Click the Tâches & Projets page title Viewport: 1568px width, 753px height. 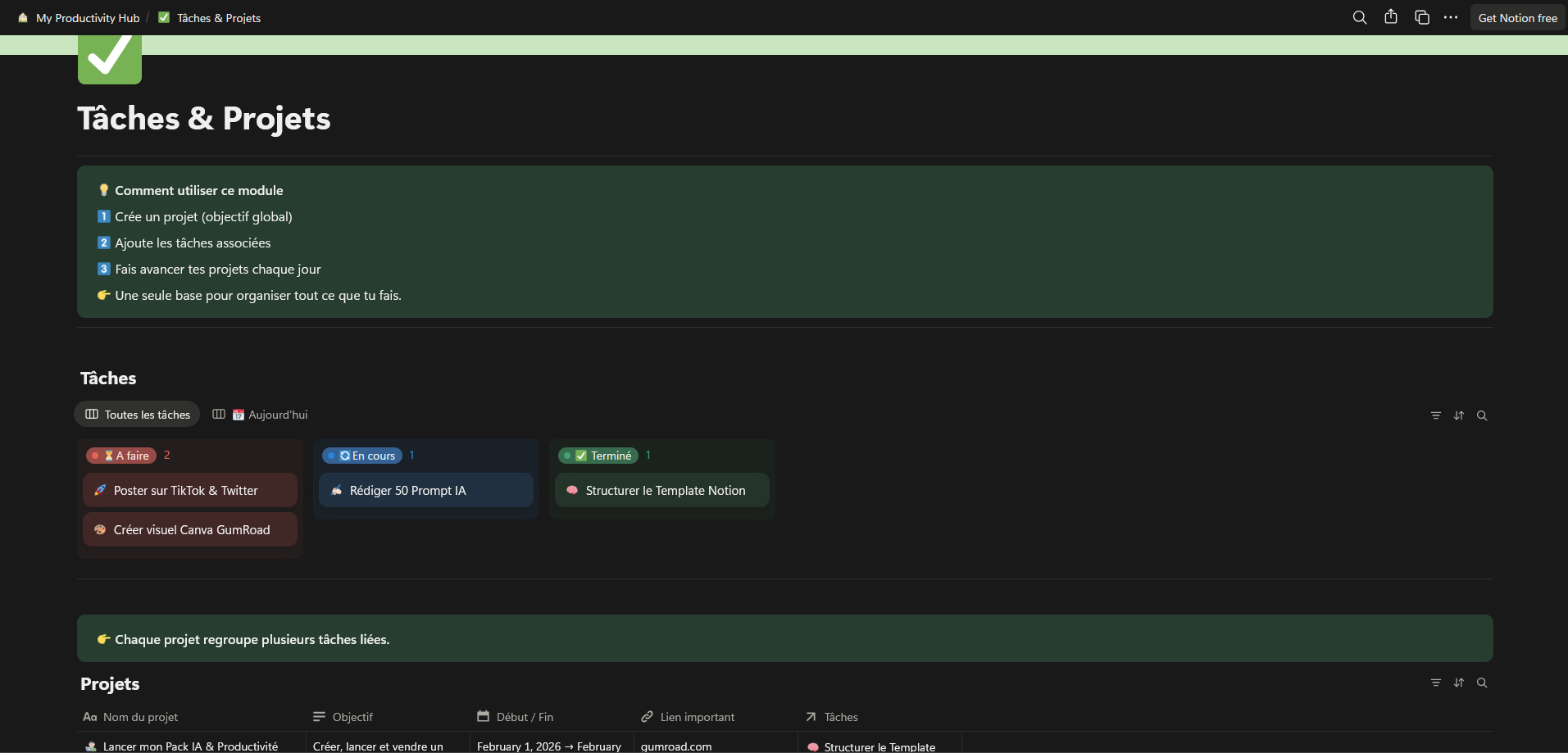point(204,119)
